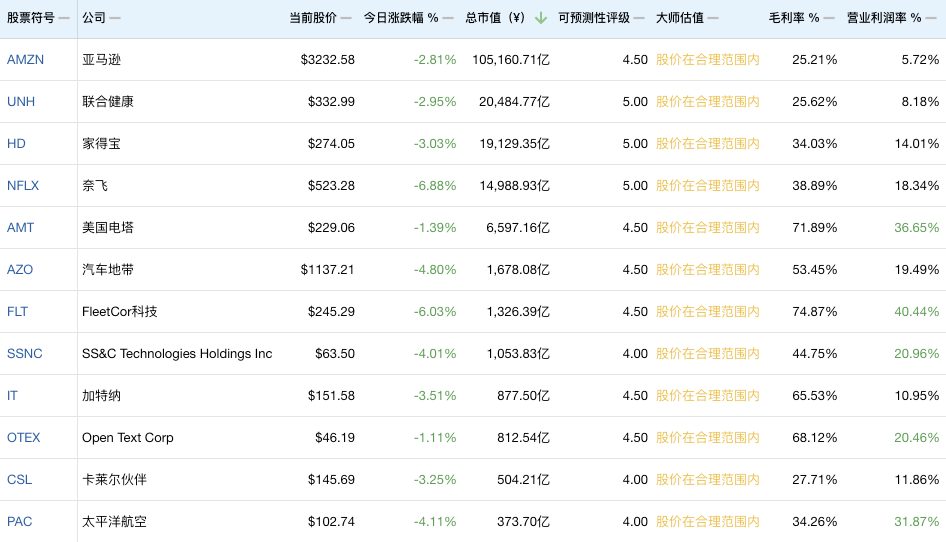Click HD operating margin 14.01%
The image size is (946, 542).
coord(917,144)
